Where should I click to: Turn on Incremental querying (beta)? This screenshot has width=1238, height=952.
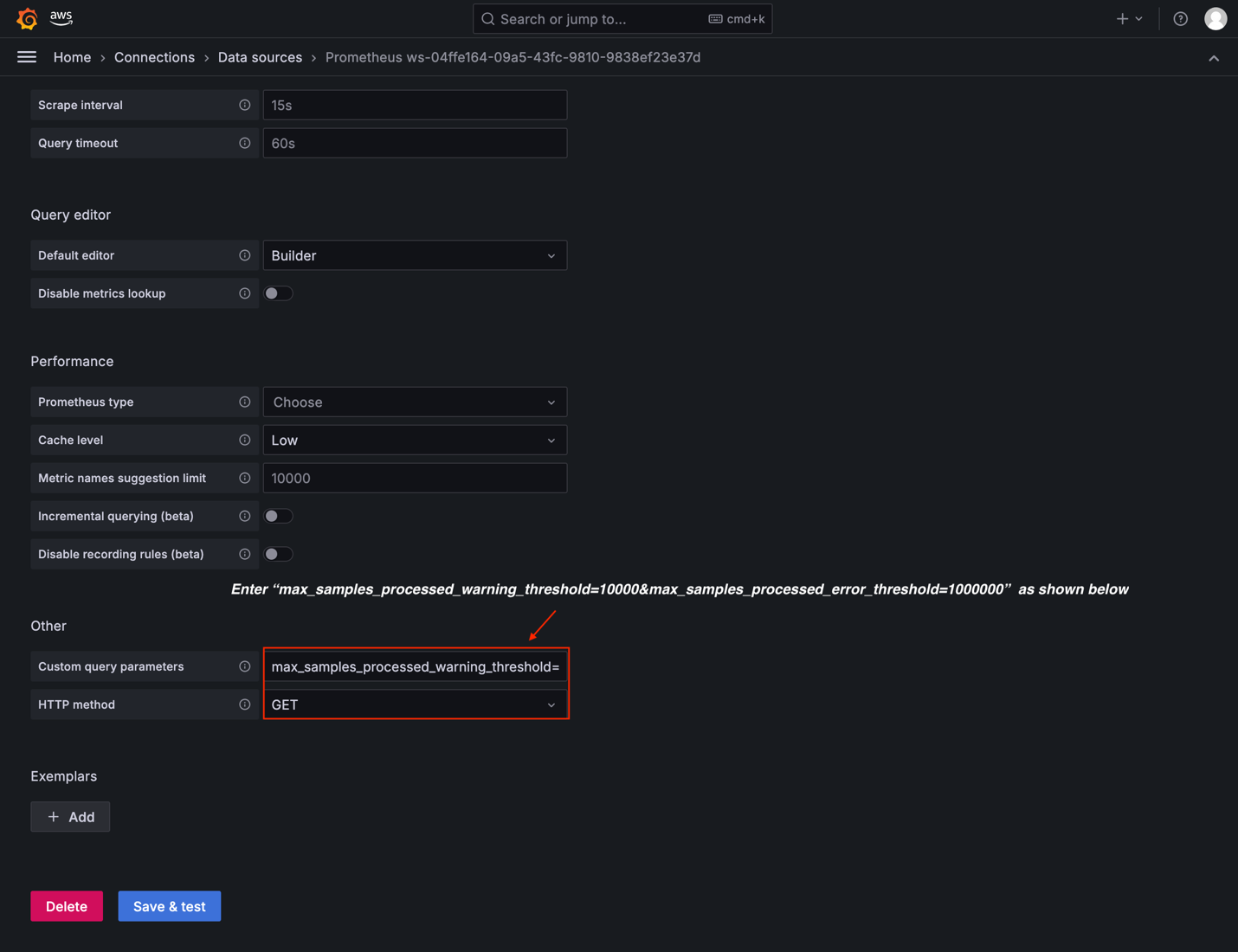coord(278,516)
